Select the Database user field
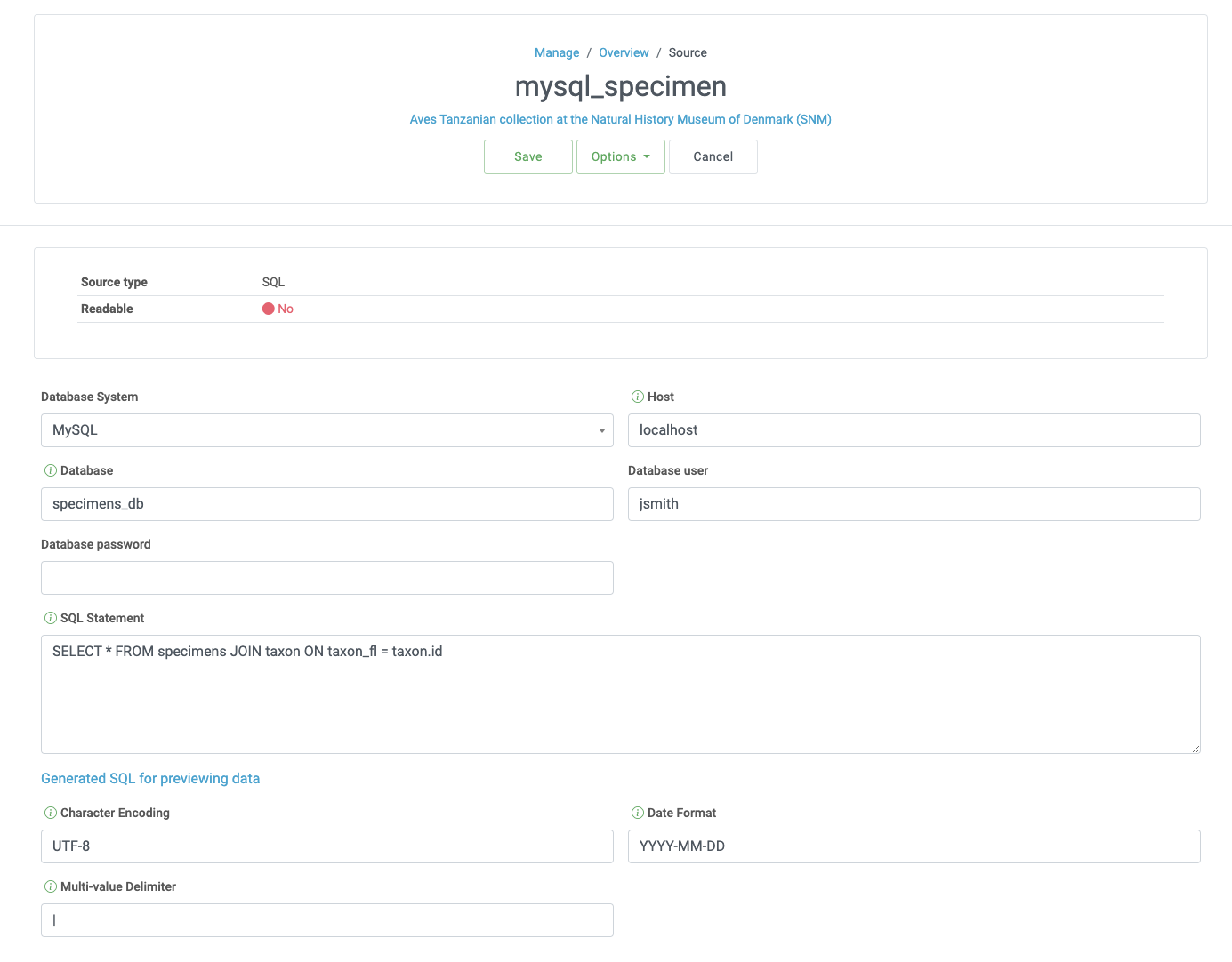The width and height of the screenshot is (1232, 962). point(914,504)
